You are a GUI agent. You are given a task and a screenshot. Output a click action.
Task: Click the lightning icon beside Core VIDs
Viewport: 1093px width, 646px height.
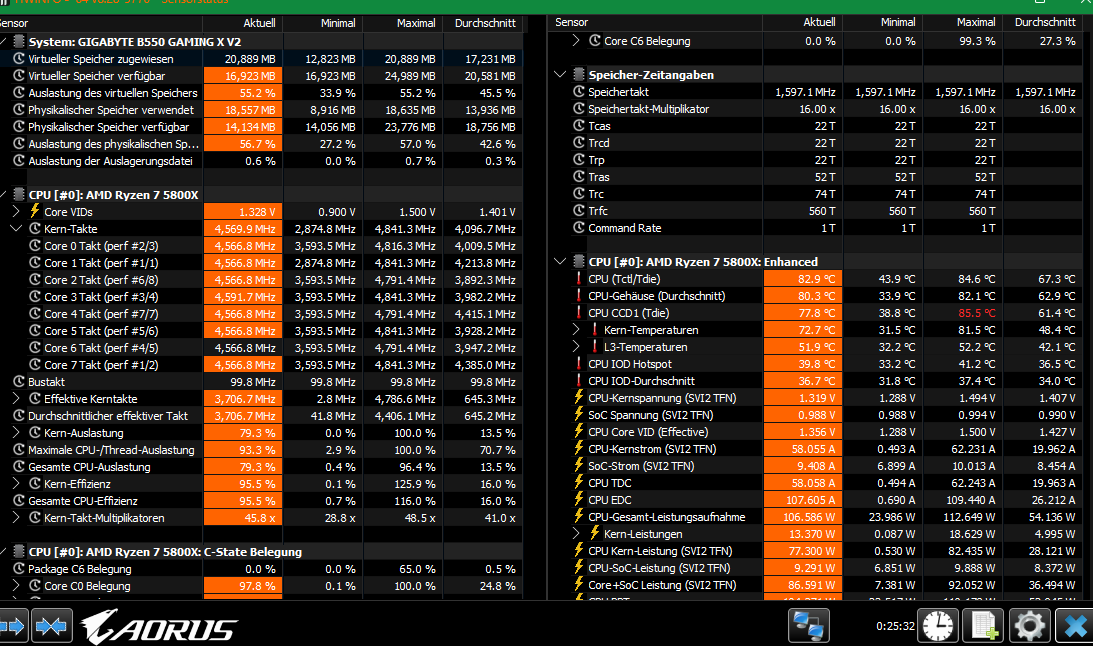[35, 211]
